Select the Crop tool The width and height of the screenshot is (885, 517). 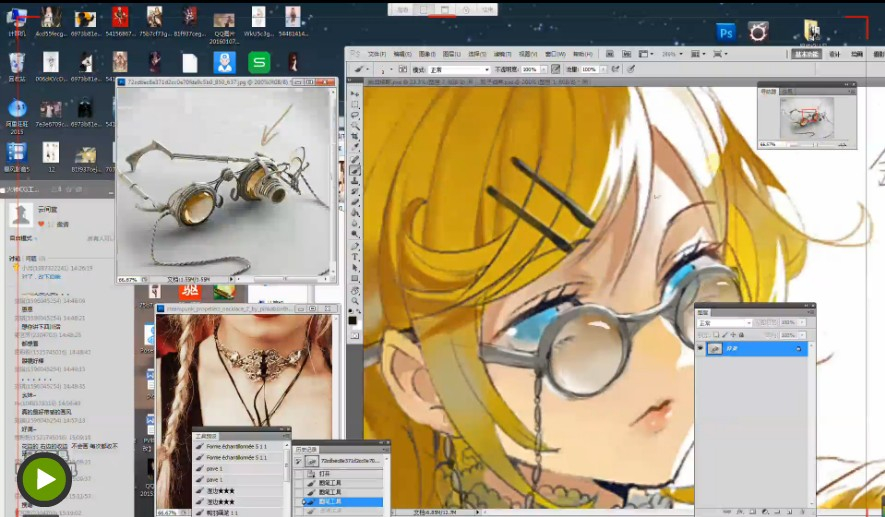(x=355, y=135)
